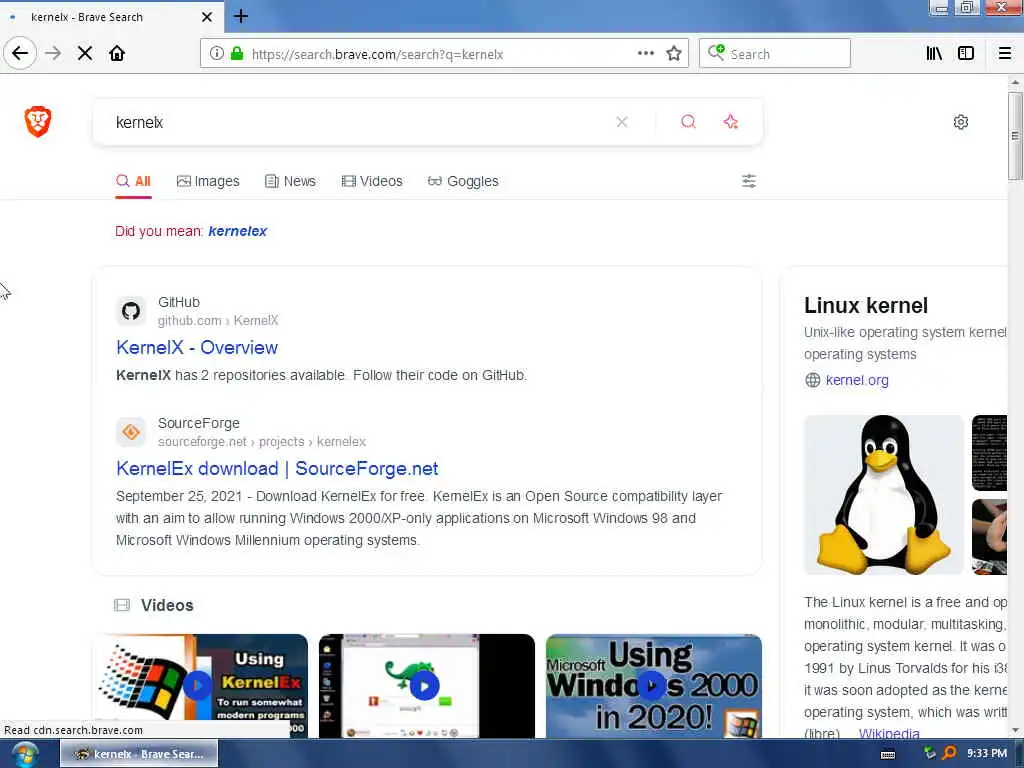Switch to the Images tab
Screen dimensions: 1024x768
coord(208,182)
